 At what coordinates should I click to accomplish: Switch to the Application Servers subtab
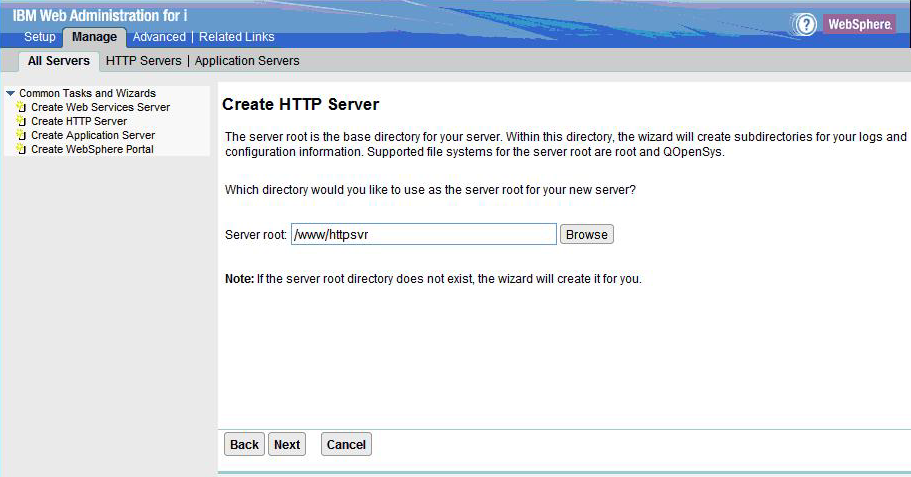pos(247,60)
